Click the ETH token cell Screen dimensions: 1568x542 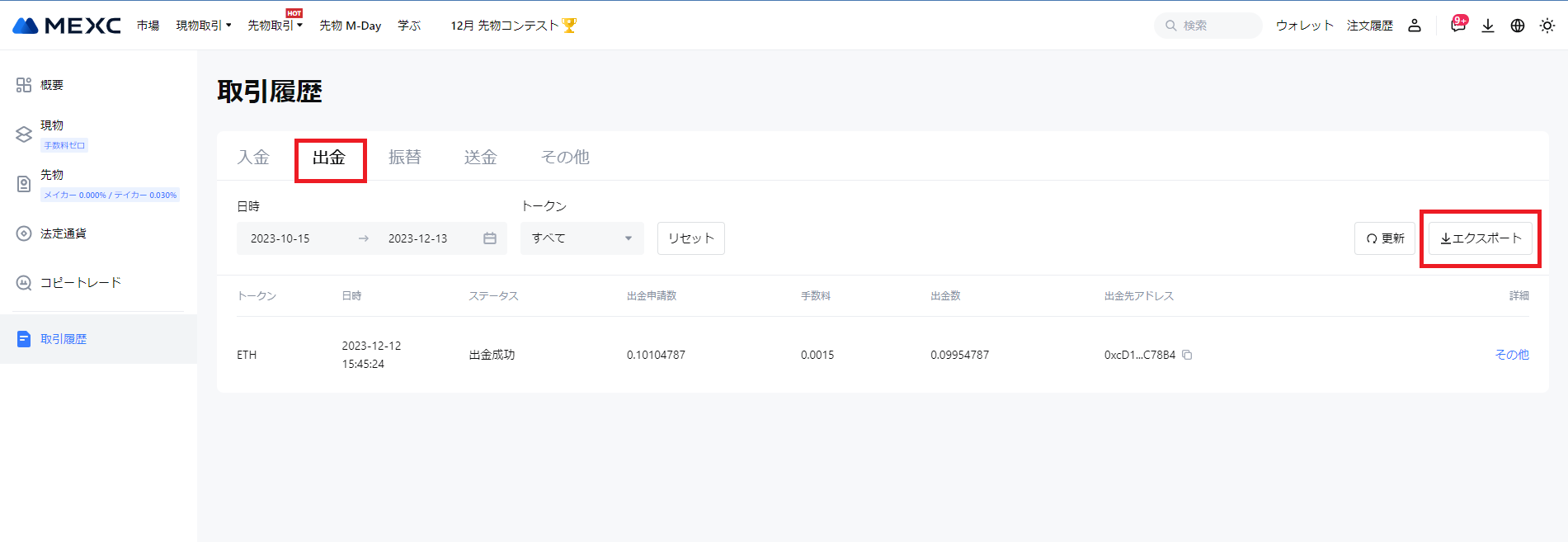point(247,355)
